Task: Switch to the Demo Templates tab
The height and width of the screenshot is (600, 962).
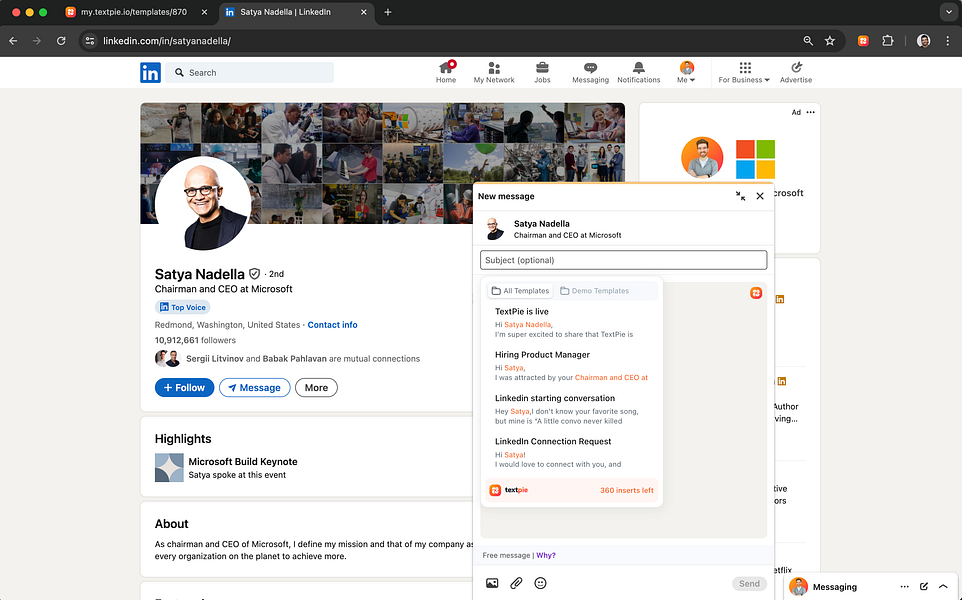Action: (599, 290)
